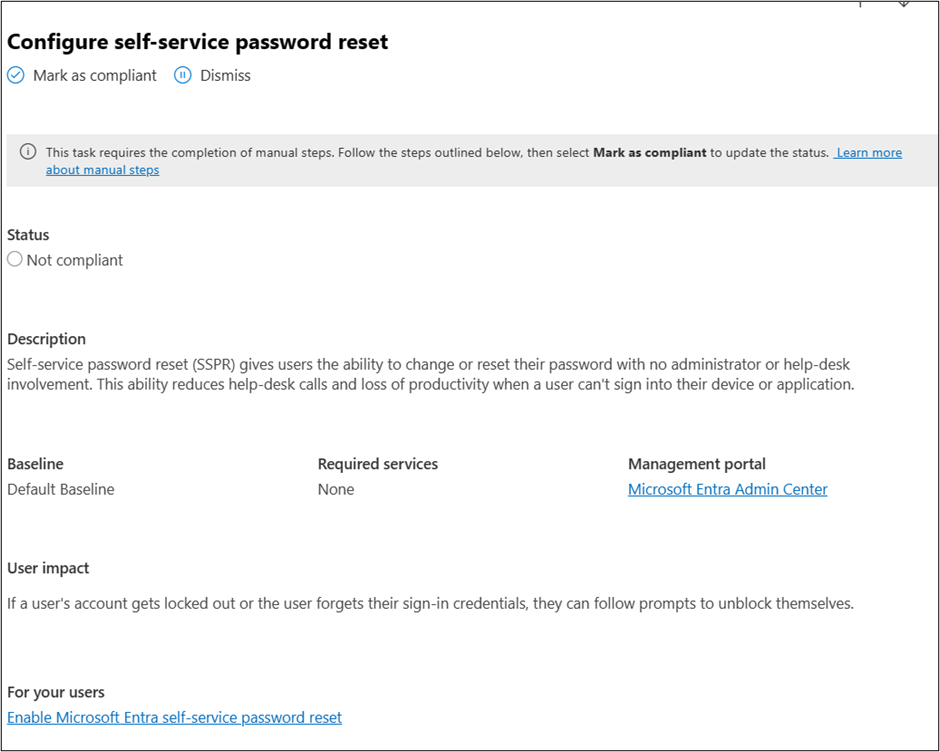Select the Not compliant status circle
The image size is (940, 752).
[15, 260]
